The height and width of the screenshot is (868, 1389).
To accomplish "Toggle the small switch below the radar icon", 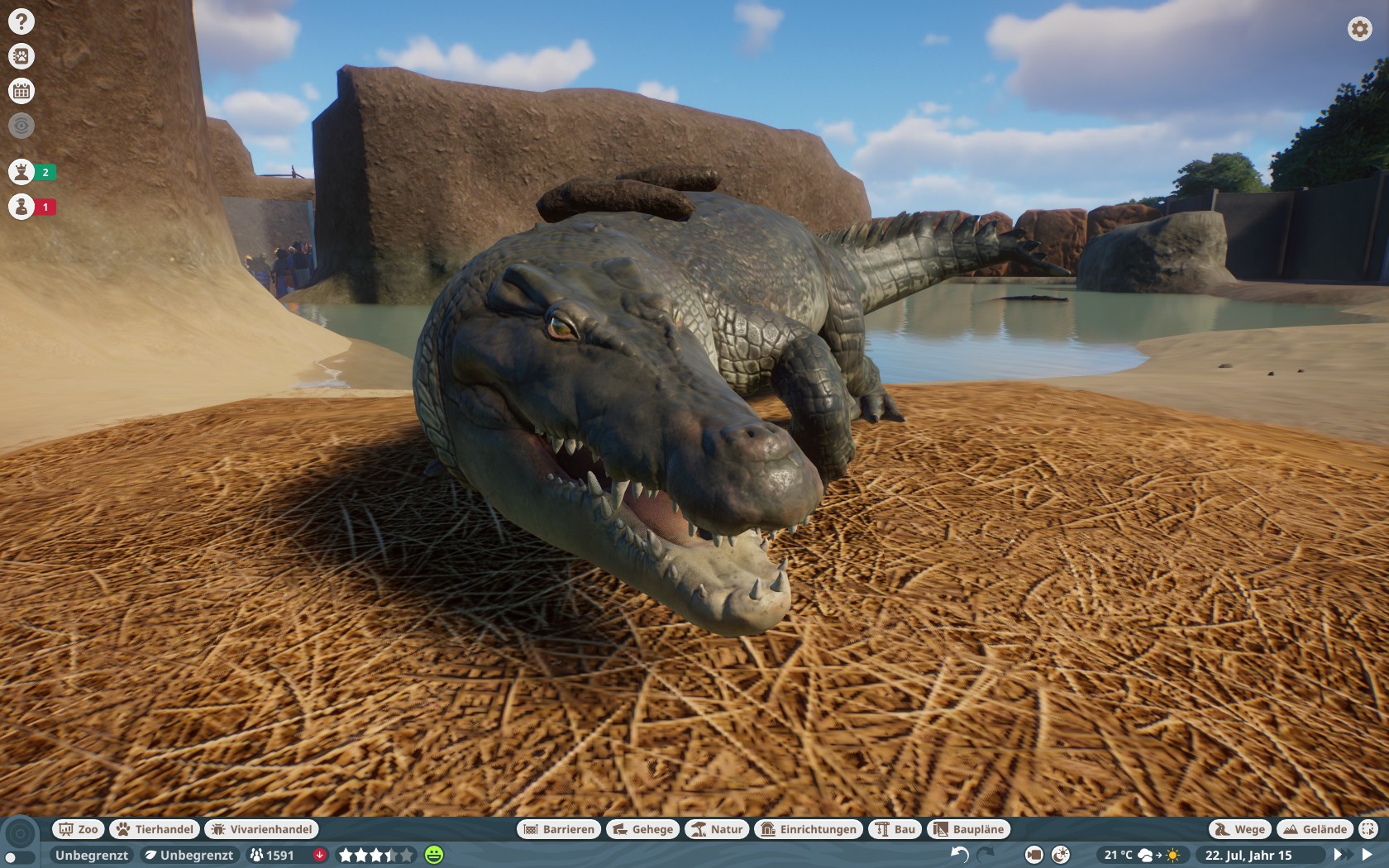I will click(18, 857).
